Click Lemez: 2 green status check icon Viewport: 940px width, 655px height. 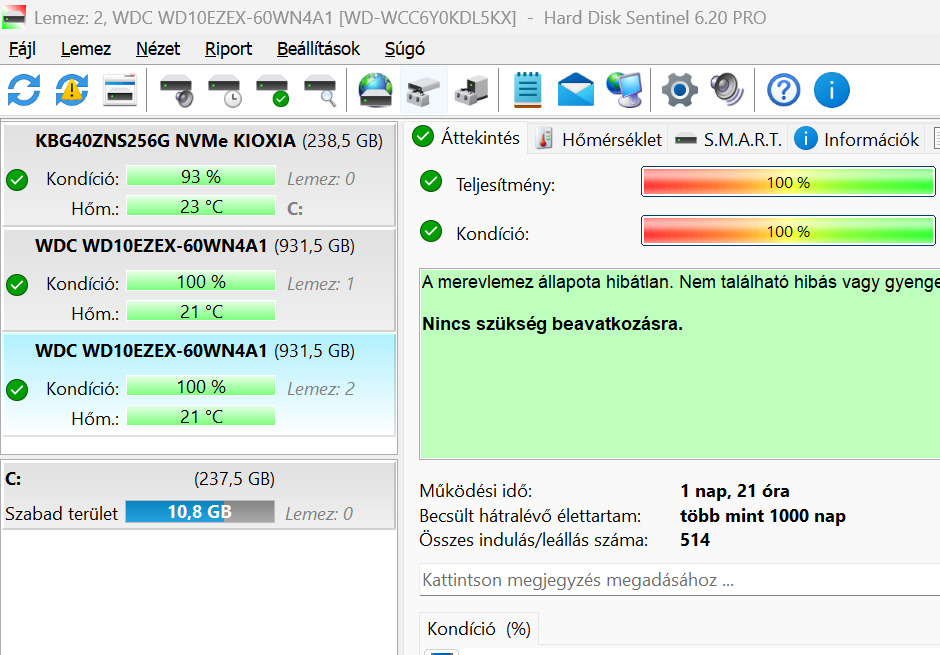(17, 390)
